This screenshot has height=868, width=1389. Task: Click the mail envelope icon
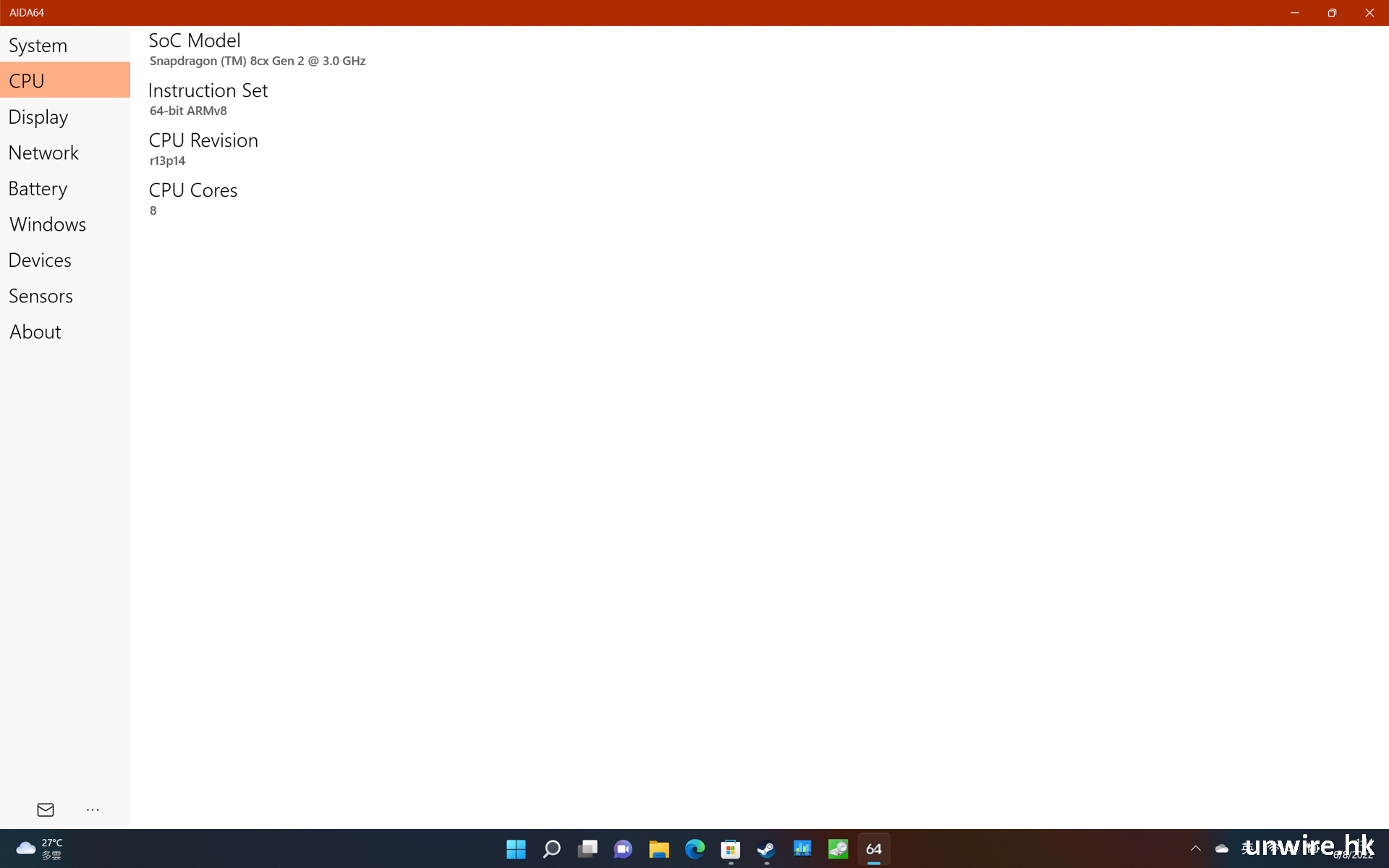point(46,809)
